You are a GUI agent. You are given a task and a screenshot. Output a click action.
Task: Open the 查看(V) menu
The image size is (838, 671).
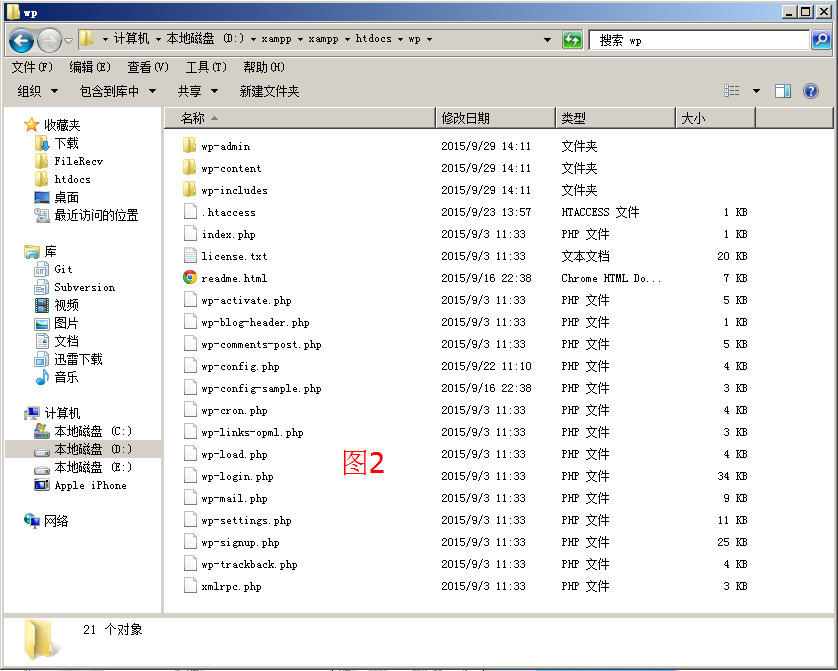tap(148, 67)
